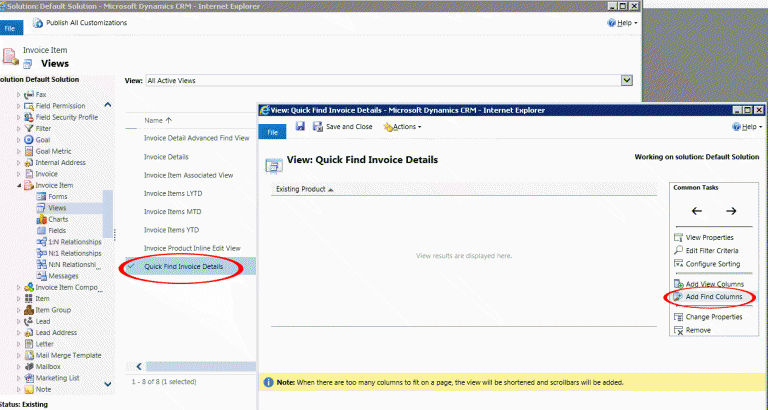Select the Quick Find Invoice Details row
The width and height of the screenshot is (768, 410).
point(191,266)
